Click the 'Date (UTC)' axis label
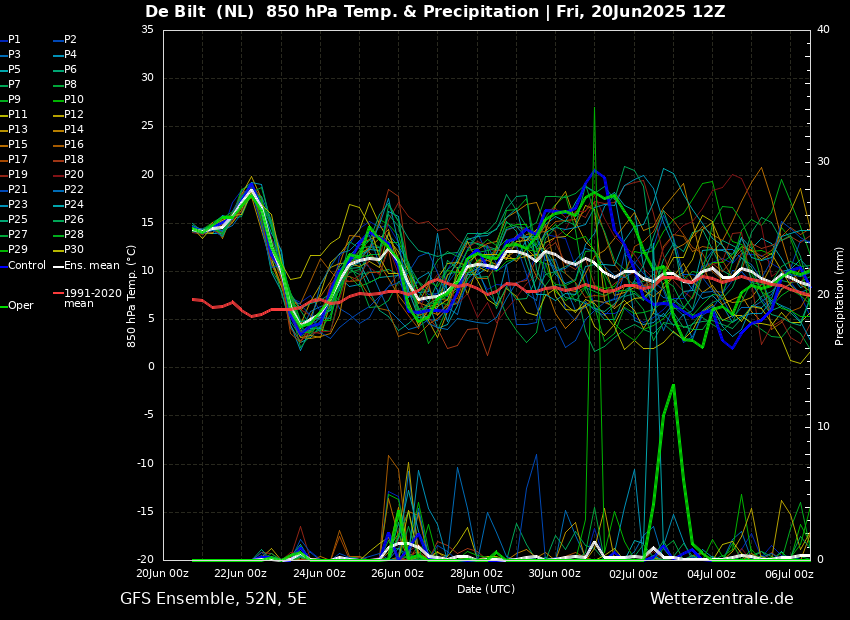The height and width of the screenshot is (620, 850). pos(486,589)
